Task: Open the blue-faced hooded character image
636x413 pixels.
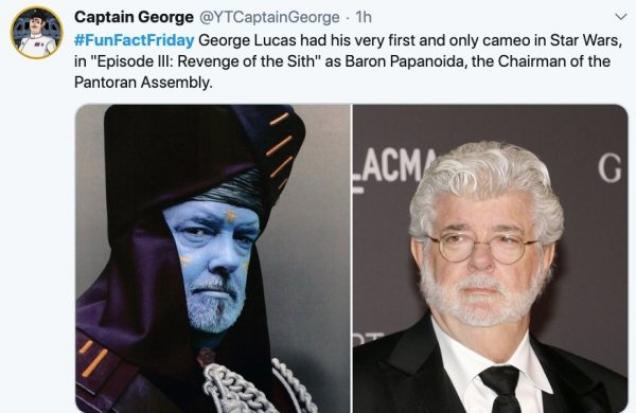Action: coord(213,258)
